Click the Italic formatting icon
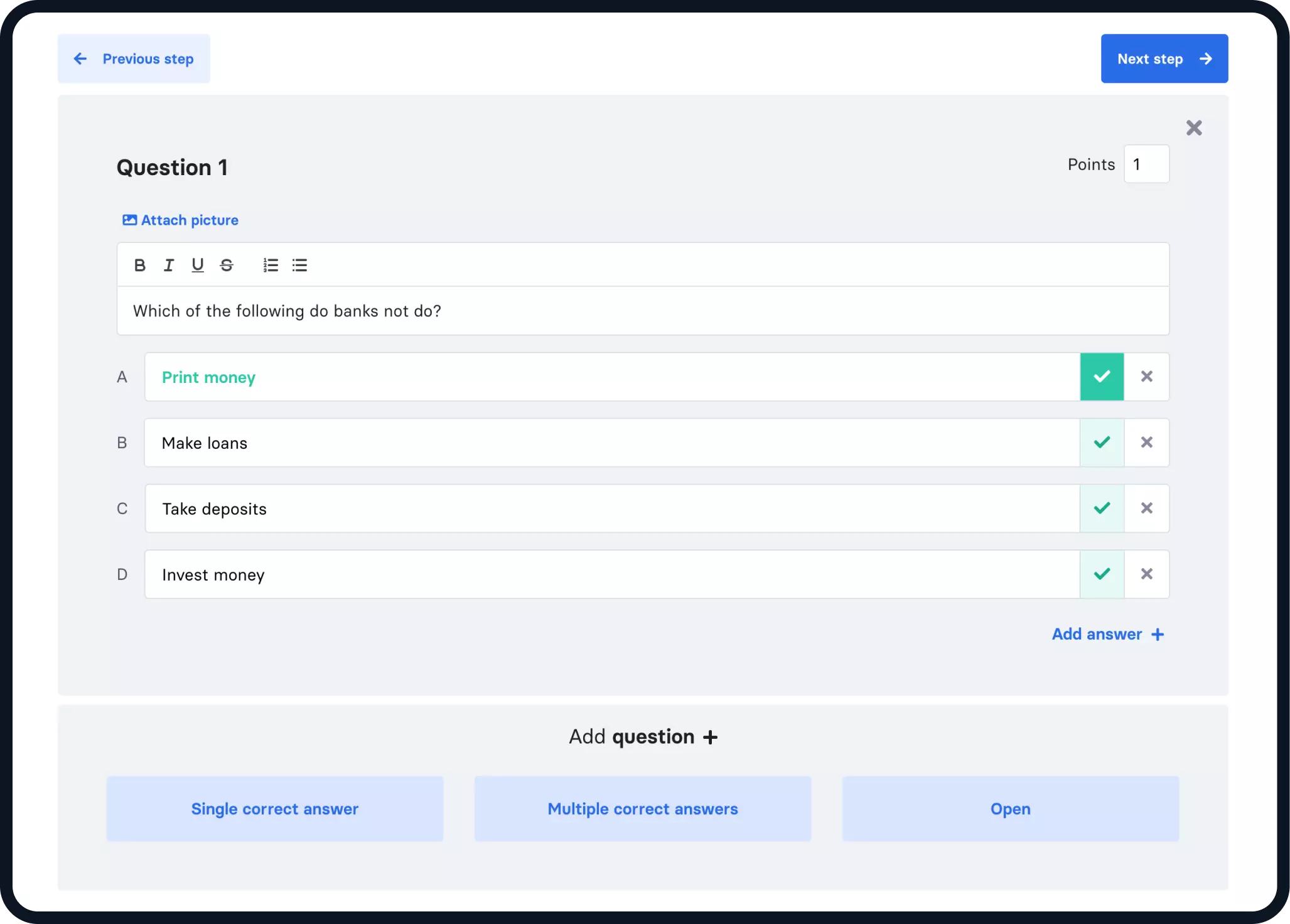Image resolution: width=1290 pixels, height=924 pixels. pyautogui.click(x=168, y=265)
